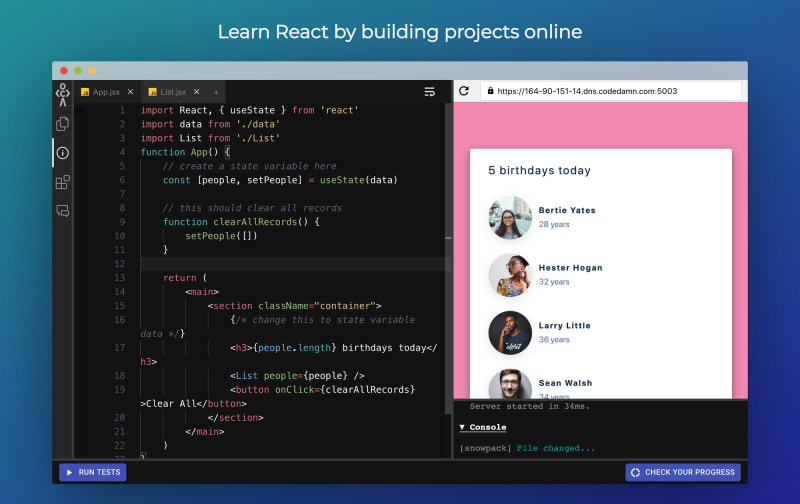Open the chat comments icon in sidebar
This screenshot has height=504, width=800.
coord(63,211)
